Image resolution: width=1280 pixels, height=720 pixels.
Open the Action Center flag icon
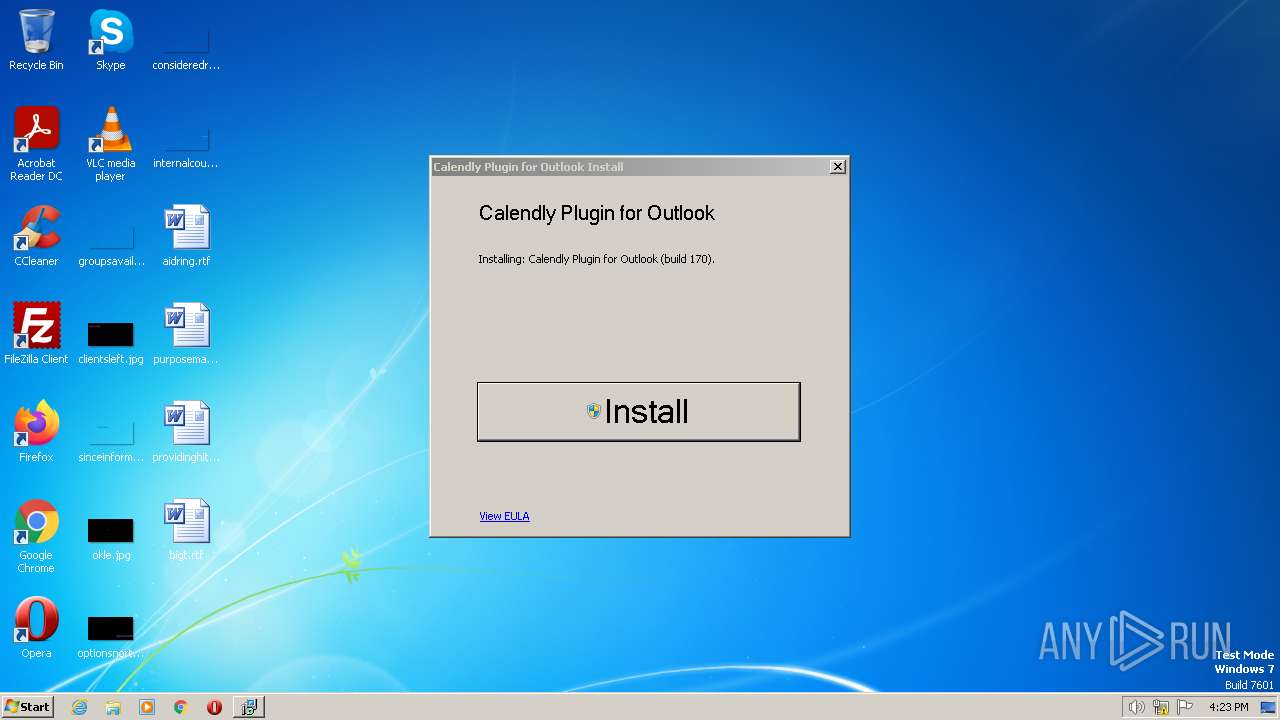pos(1185,707)
